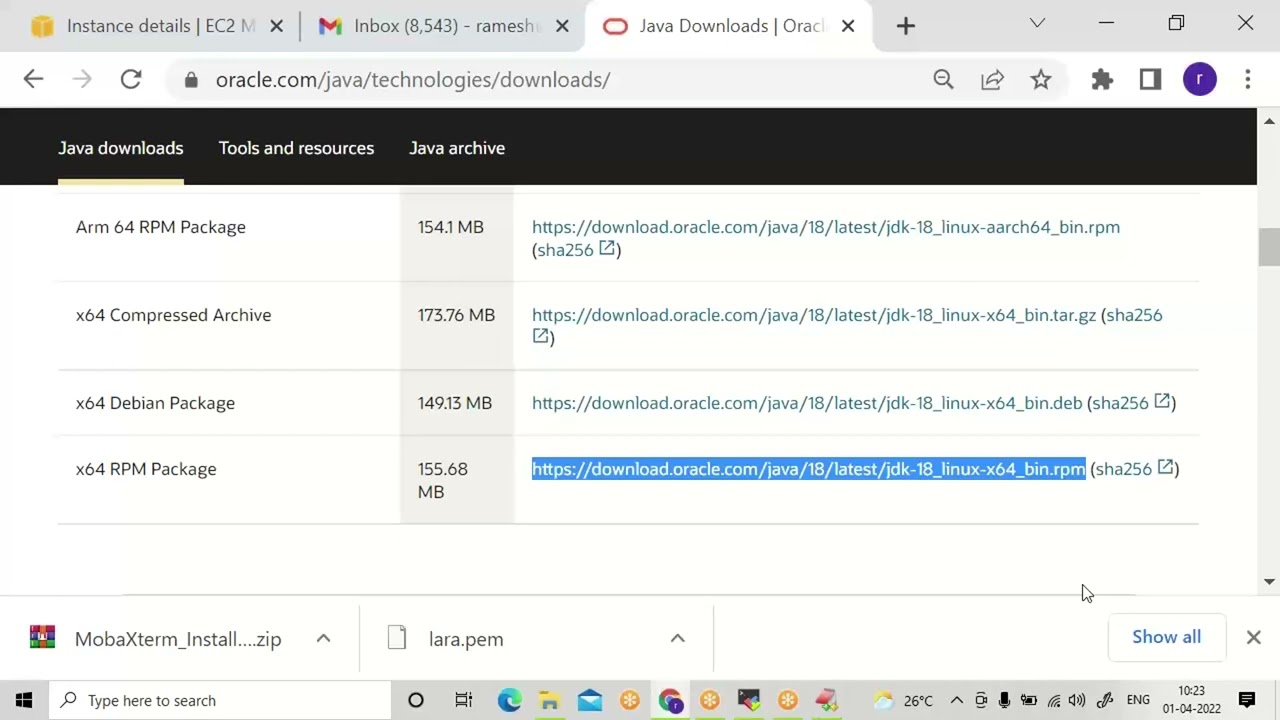Close the Java Downloads tab
This screenshot has width=1280, height=720.
(848, 26)
